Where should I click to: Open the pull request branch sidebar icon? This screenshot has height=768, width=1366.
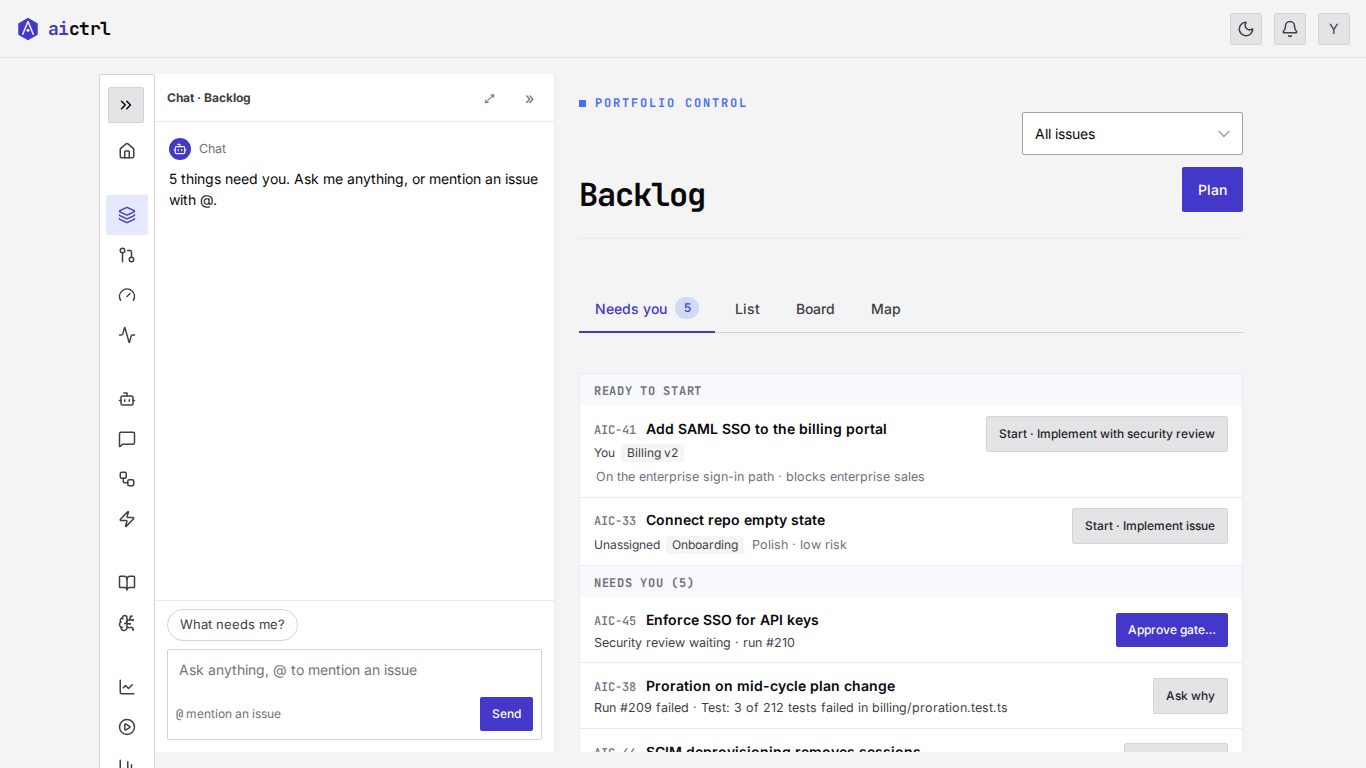point(127,255)
